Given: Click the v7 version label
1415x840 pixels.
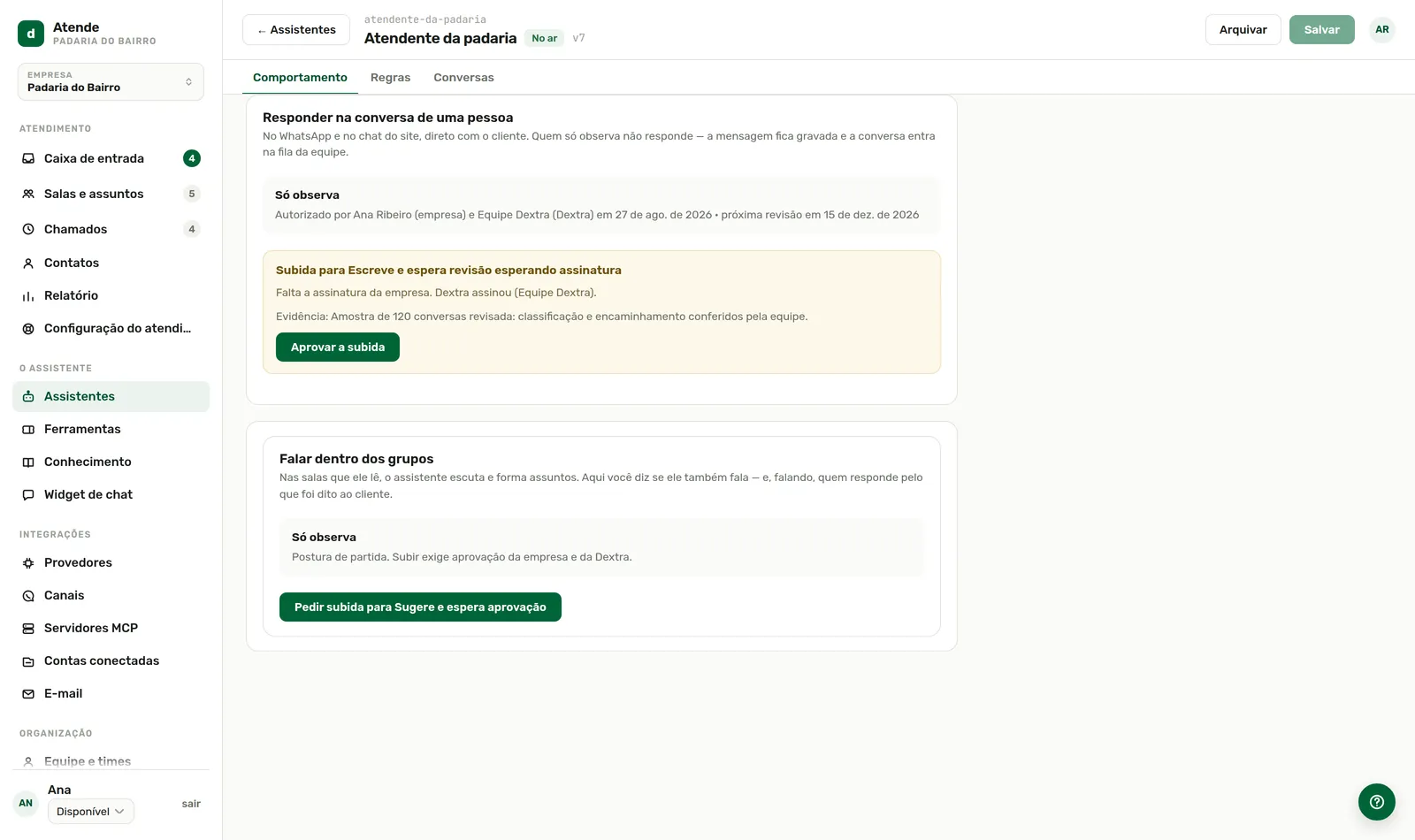Looking at the screenshot, I should 578,38.
